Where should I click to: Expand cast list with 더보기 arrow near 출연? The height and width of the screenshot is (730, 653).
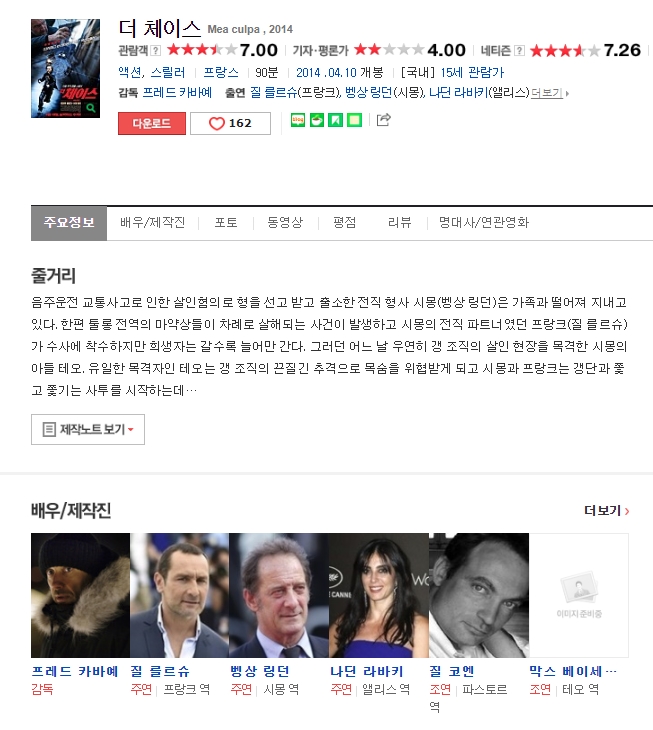(550, 93)
